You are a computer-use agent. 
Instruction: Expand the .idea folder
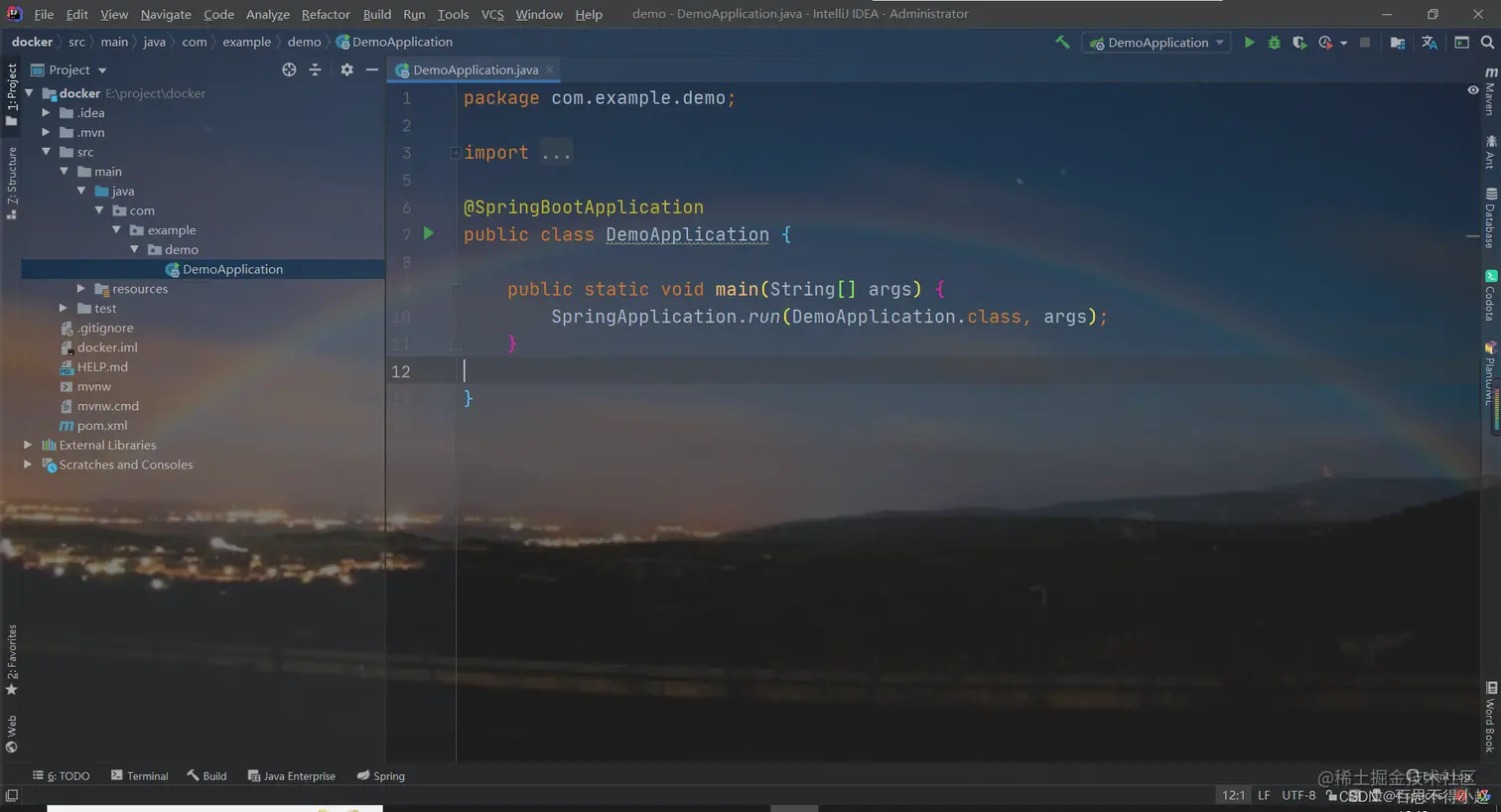coord(46,112)
